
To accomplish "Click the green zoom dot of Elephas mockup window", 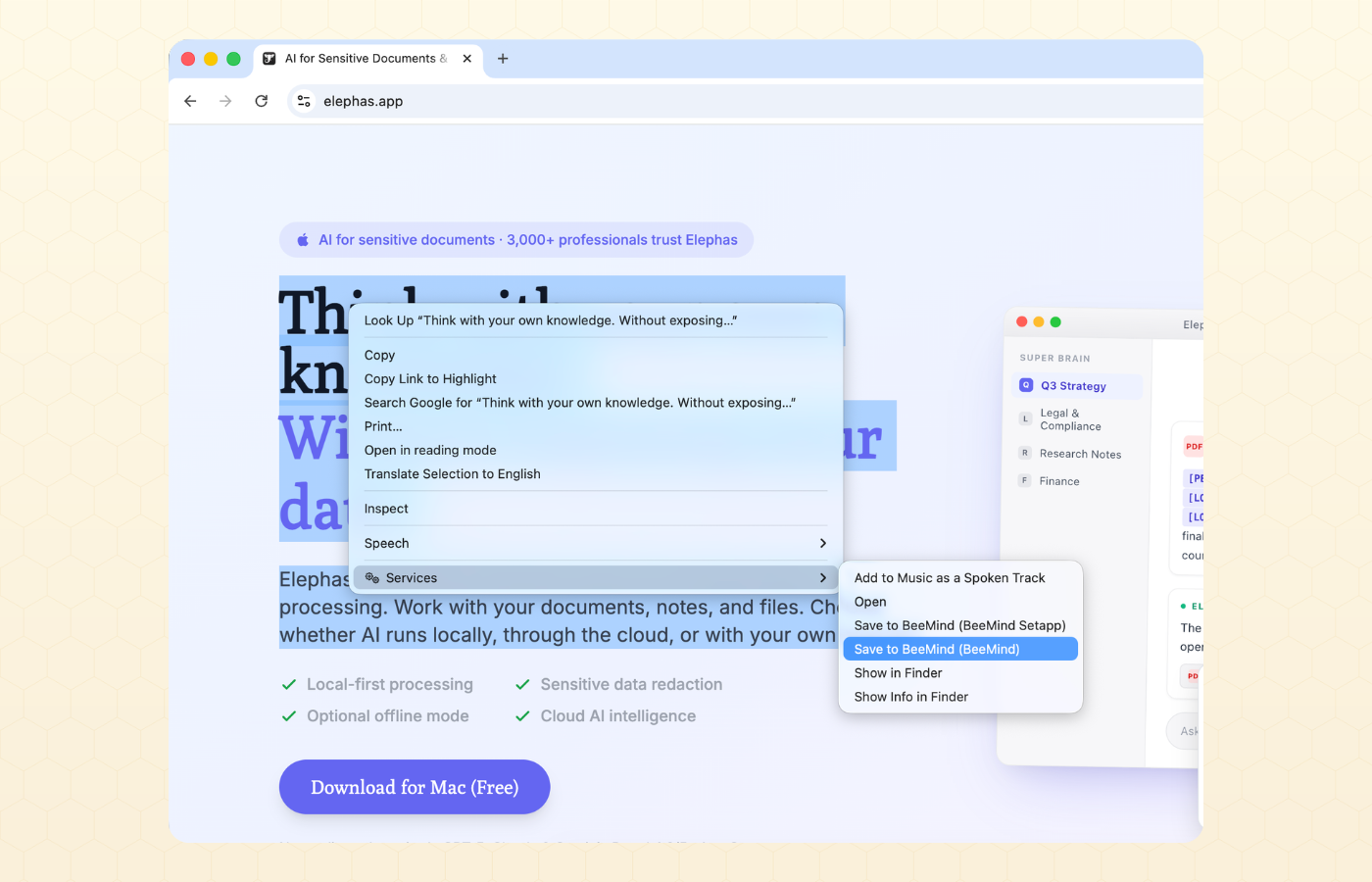I will pyautogui.click(x=1055, y=321).
